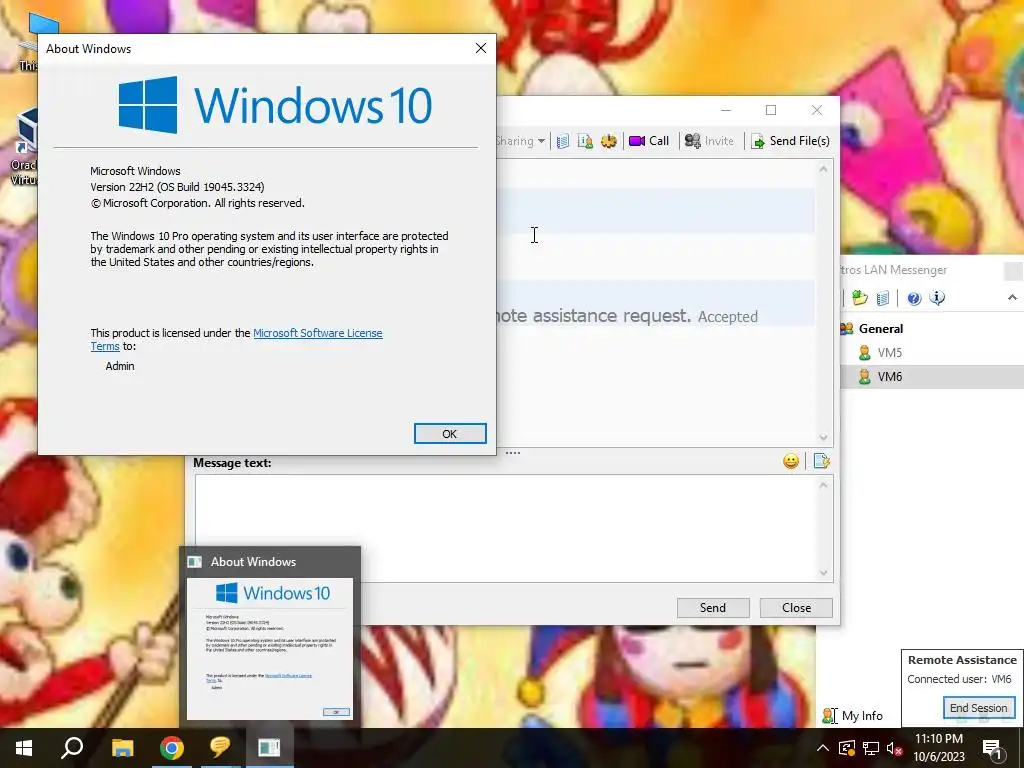Open message history notebook icon in chat toolbar
Screen dimensions: 1024x768
(563, 141)
